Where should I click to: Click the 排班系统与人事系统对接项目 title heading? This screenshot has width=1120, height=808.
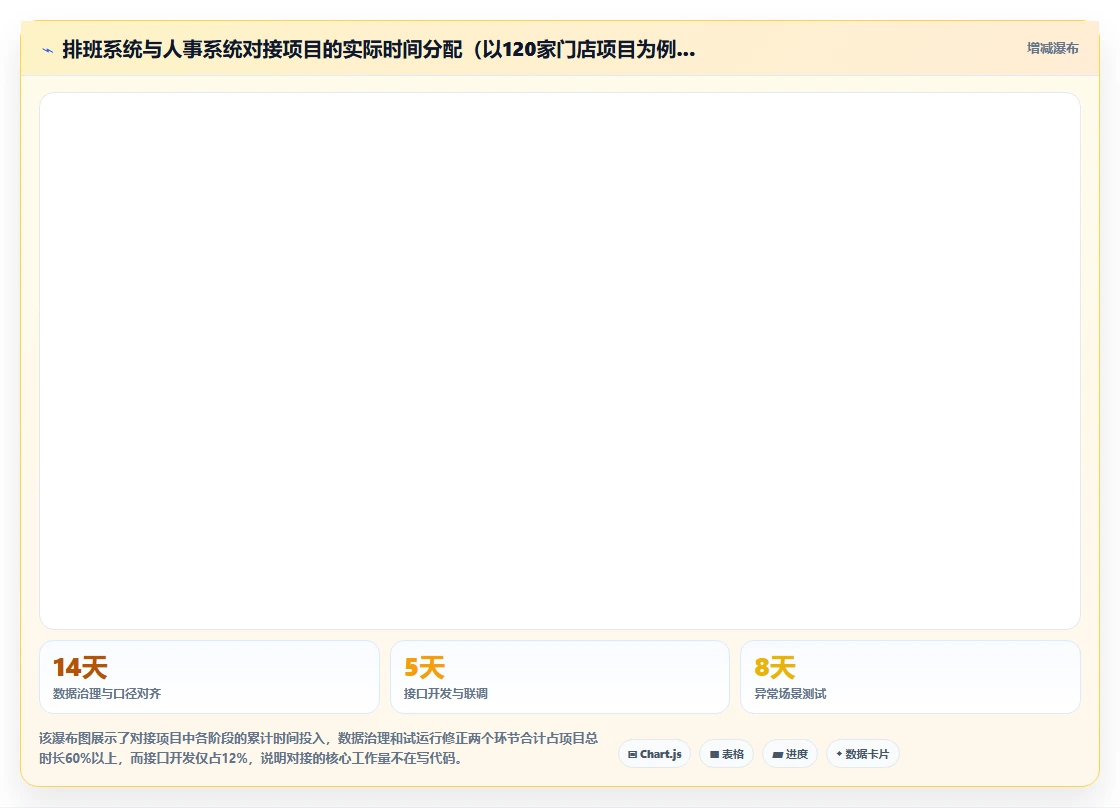(379, 49)
